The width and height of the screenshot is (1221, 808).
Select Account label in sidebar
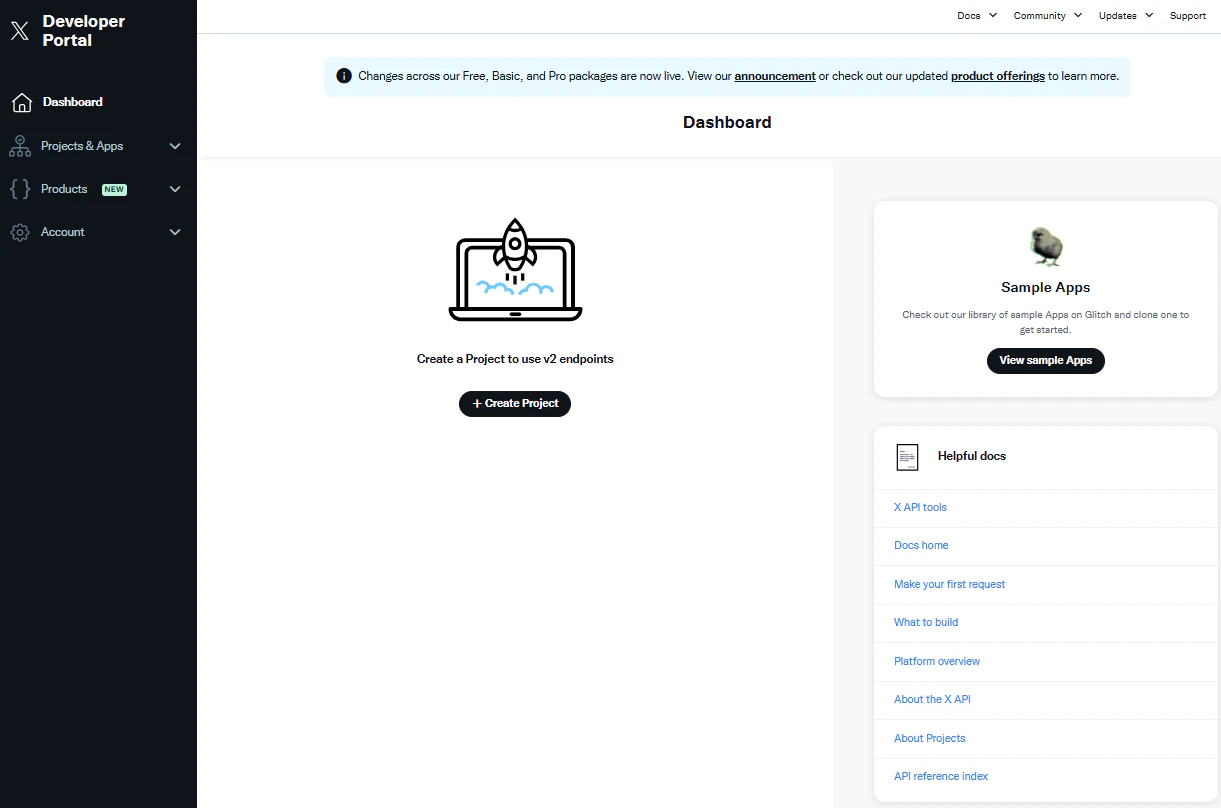[x=63, y=232]
